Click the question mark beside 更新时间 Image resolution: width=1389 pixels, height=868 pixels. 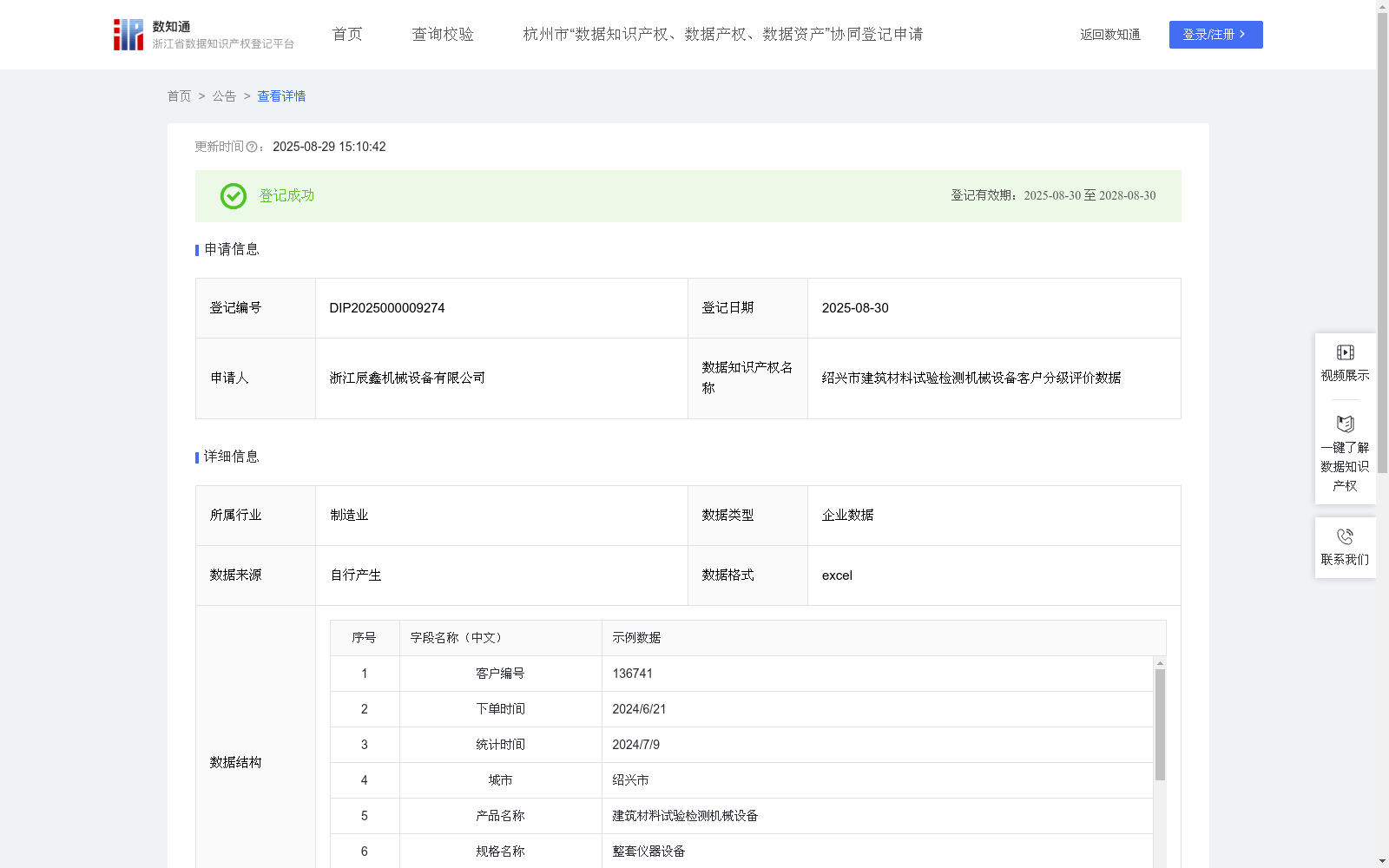(252, 148)
